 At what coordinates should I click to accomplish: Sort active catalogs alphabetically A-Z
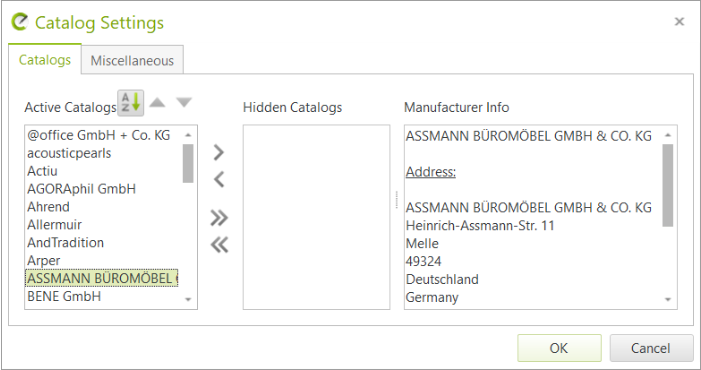click(x=131, y=103)
